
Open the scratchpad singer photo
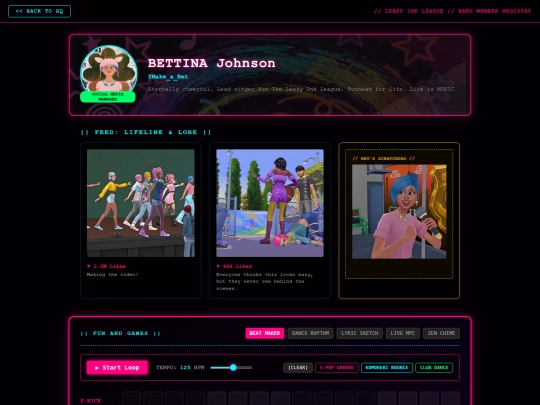399,211
